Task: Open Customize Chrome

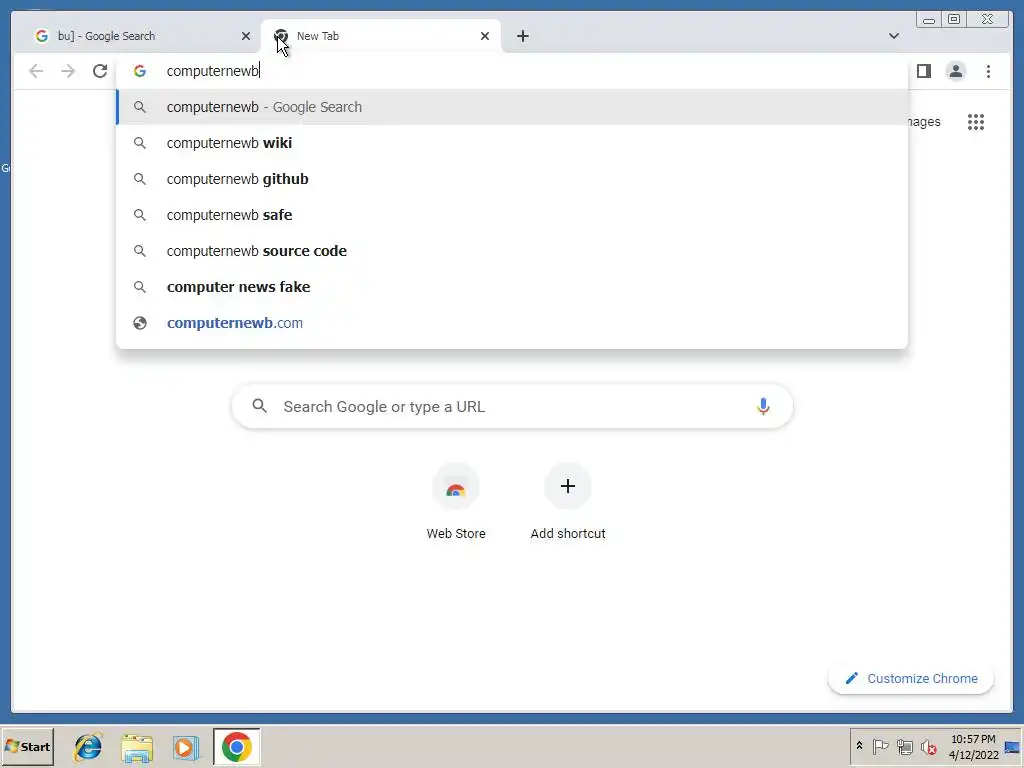Action: point(911,679)
